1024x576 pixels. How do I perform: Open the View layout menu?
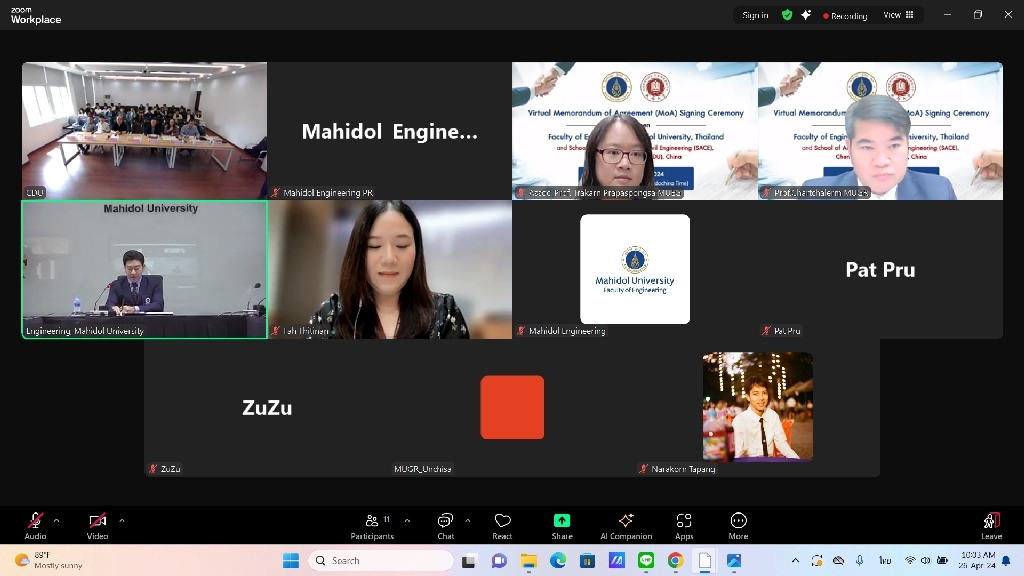898,15
